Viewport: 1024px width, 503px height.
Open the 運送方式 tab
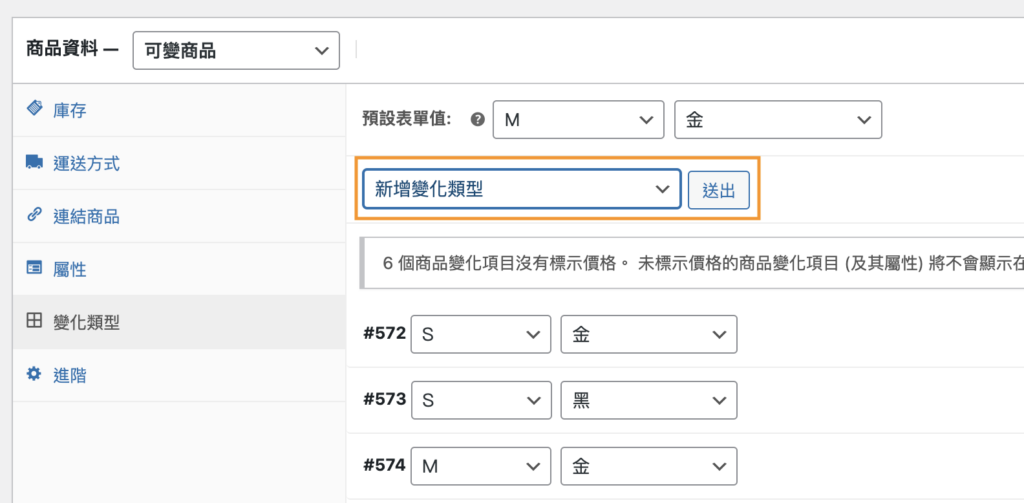179,163
